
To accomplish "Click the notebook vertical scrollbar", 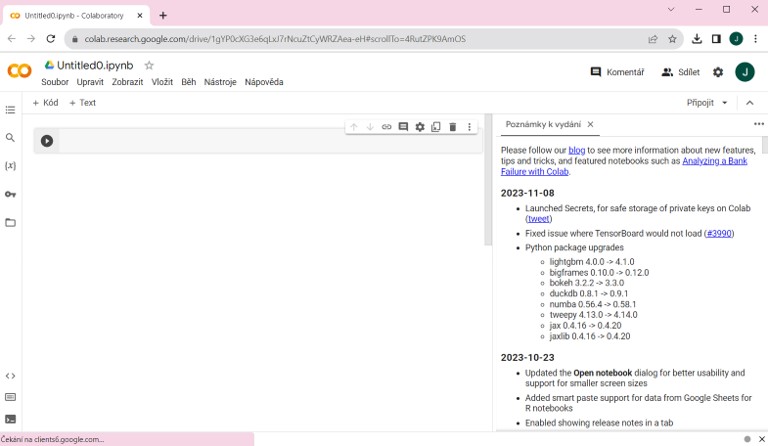I will point(488,180).
